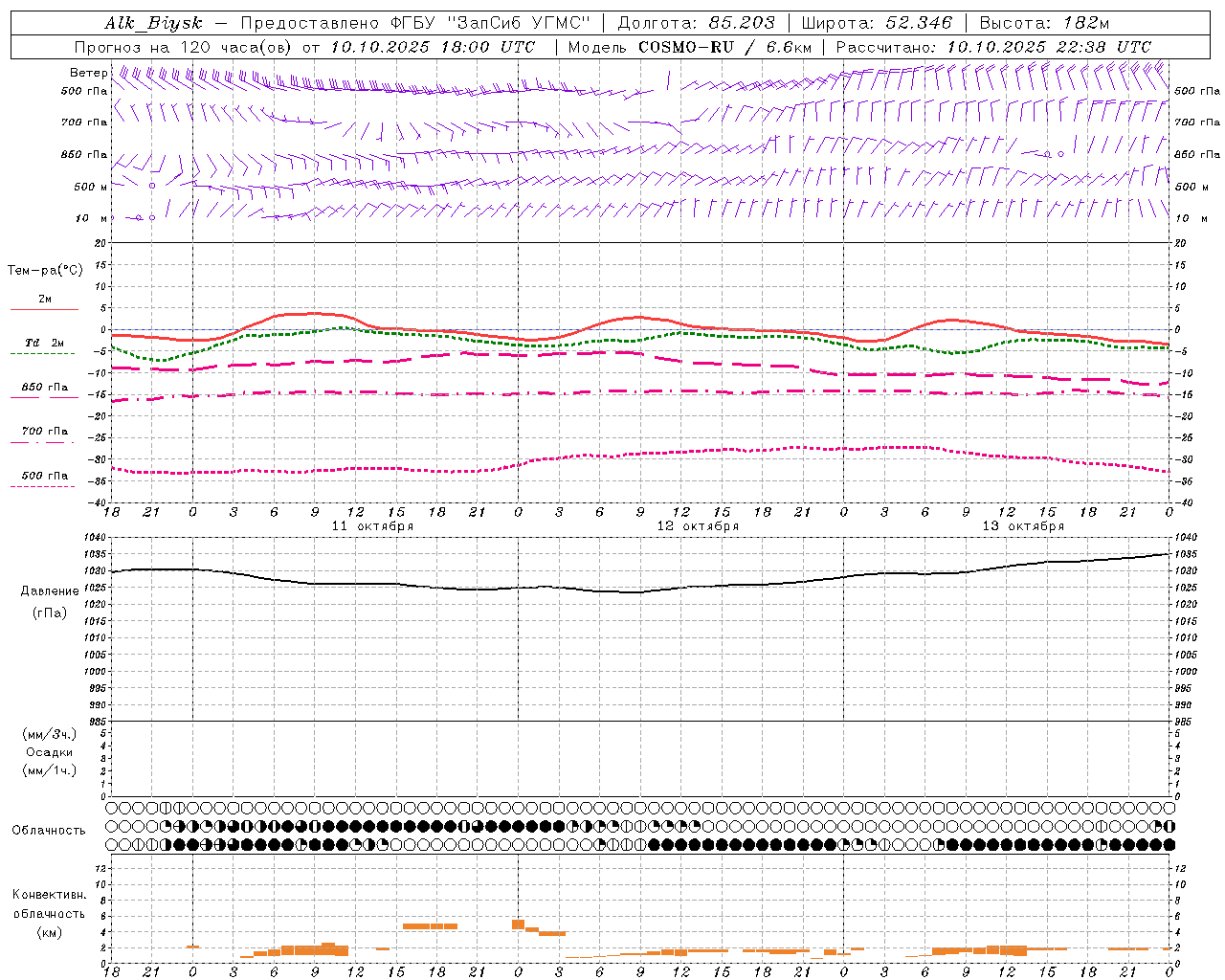Select the 'Долгота: 85.203' header value
This screenshot has width=1225, height=980.
click(x=697, y=23)
